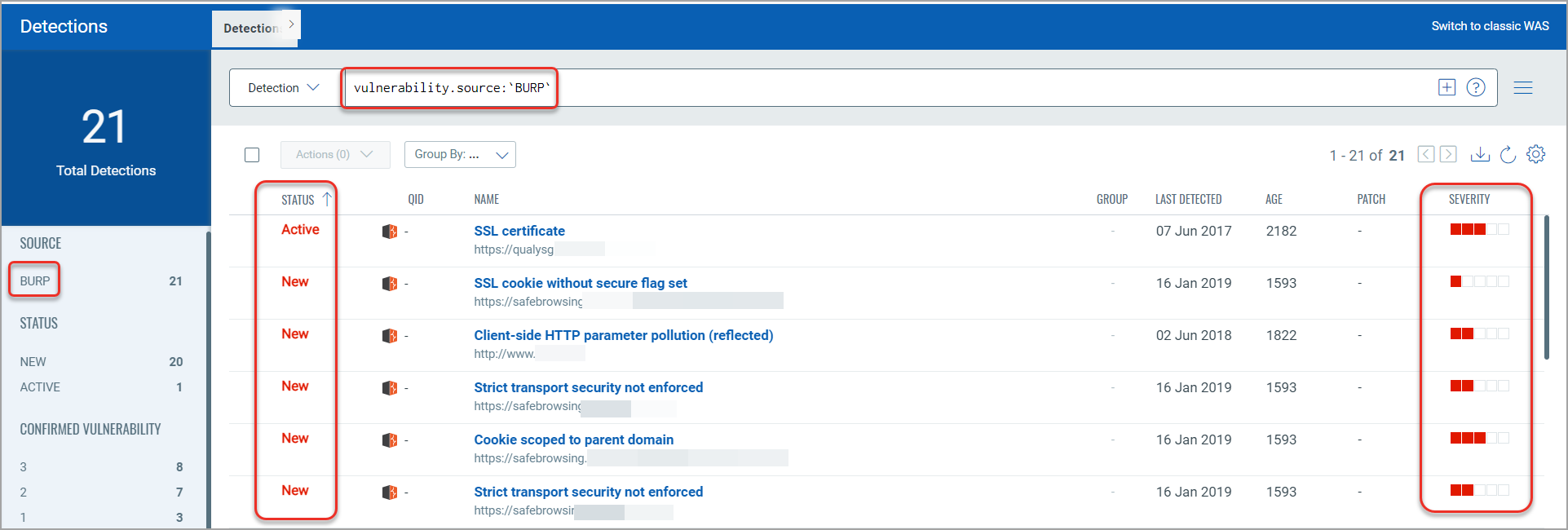
Task: Click the Burp icon beside SSL cookie row
Action: click(x=390, y=284)
